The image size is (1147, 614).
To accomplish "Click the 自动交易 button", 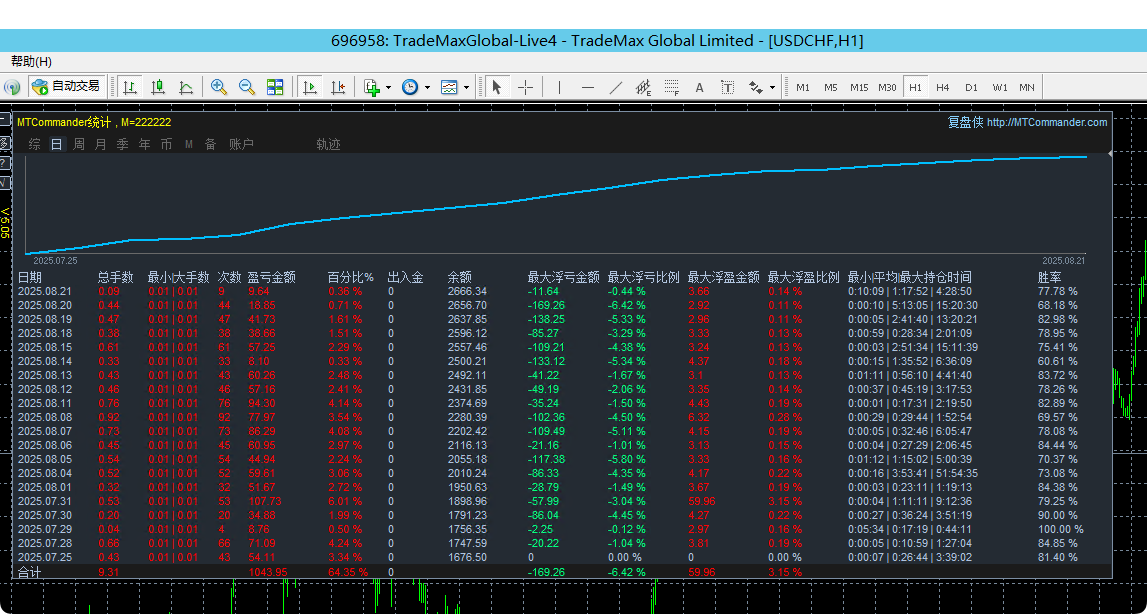I will 67,87.
